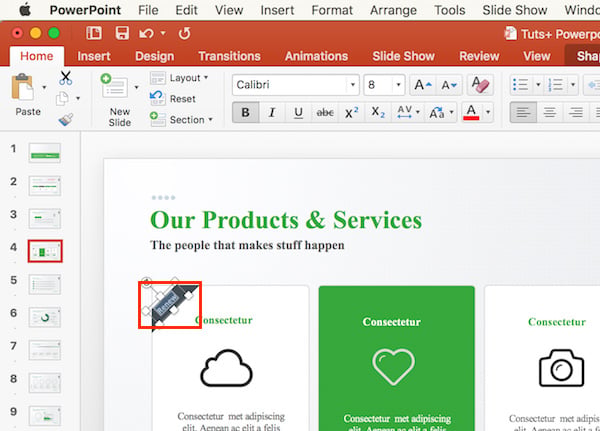Expand the New Slide dropdown arrow
The image size is (600, 431).
[136, 87]
